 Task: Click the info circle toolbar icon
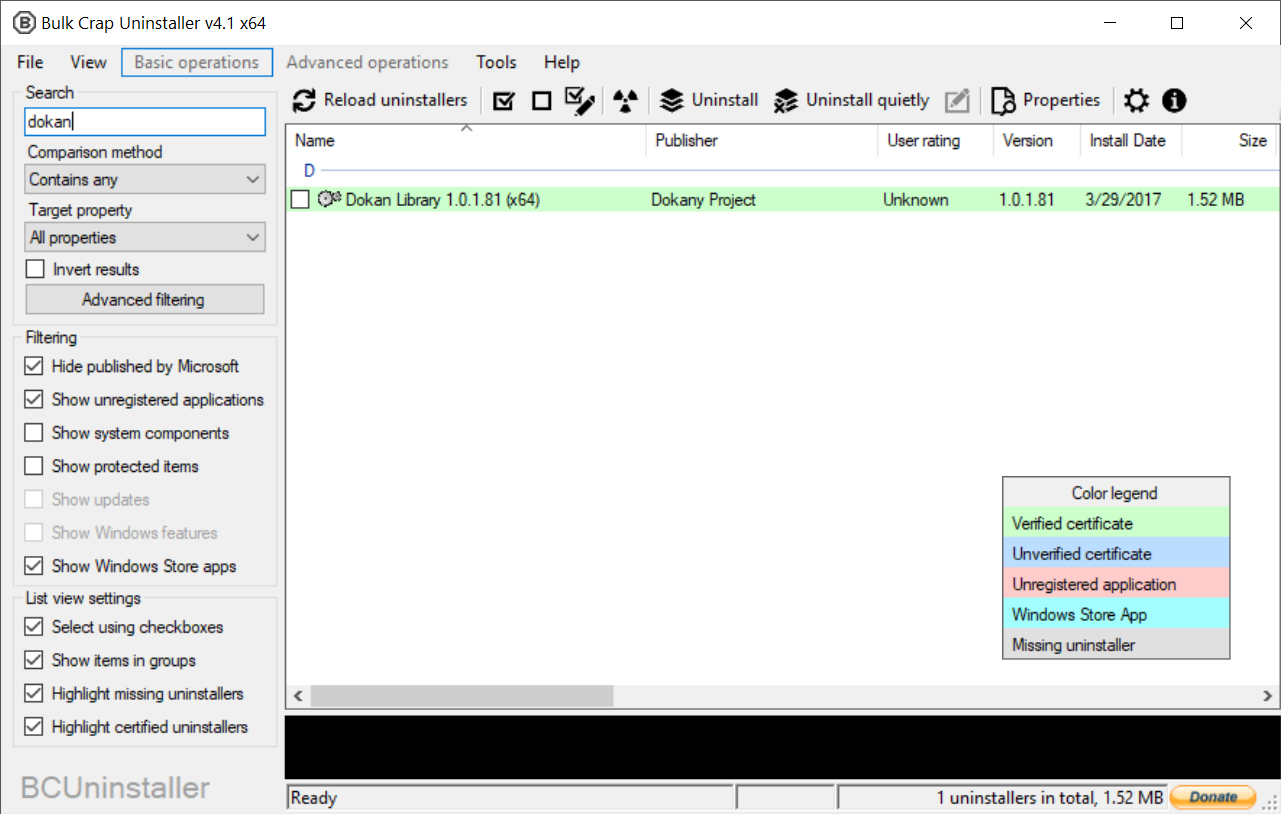pos(1174,100)
